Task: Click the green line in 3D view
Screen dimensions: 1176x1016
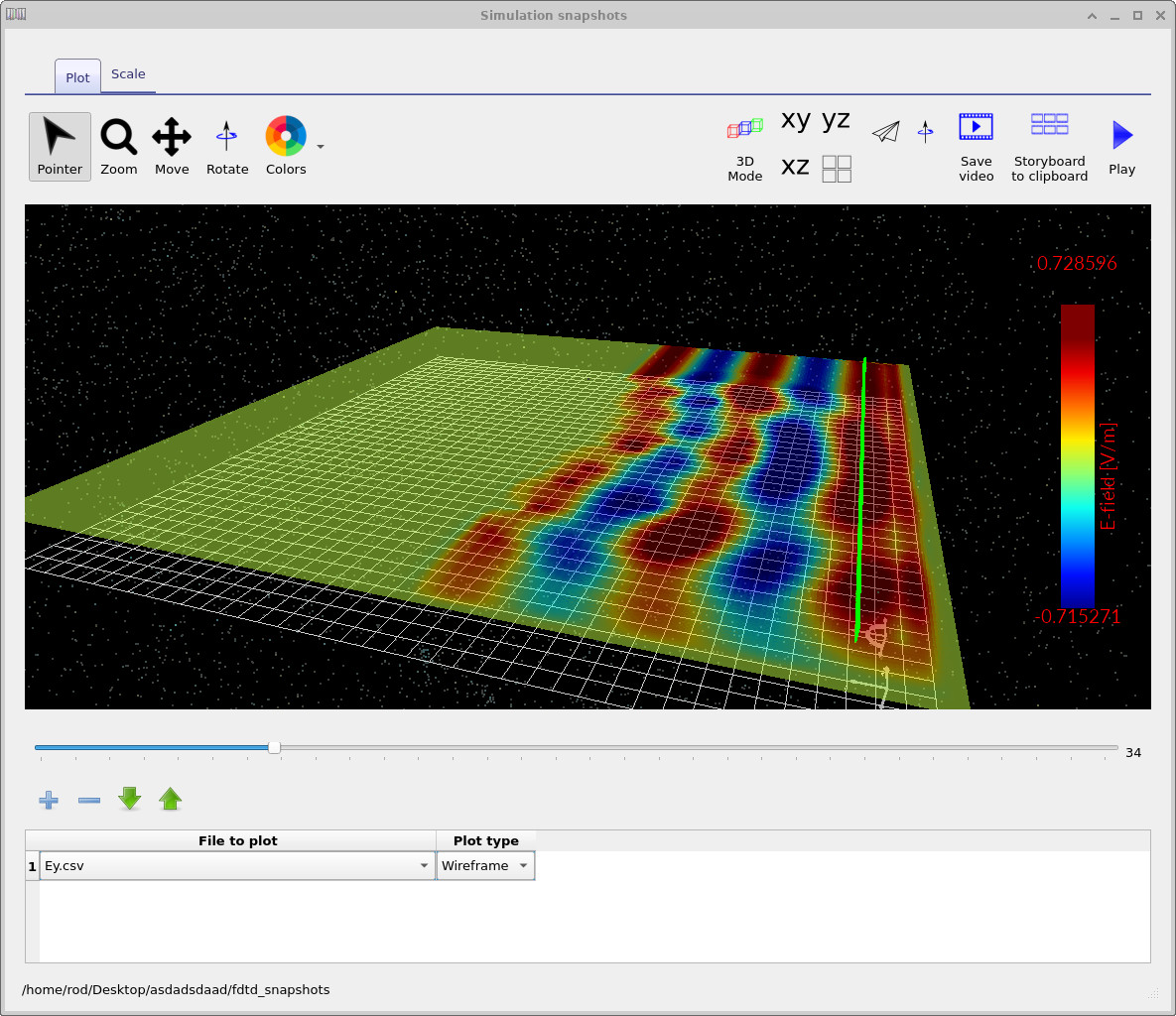Action: [x=861, y=499]
